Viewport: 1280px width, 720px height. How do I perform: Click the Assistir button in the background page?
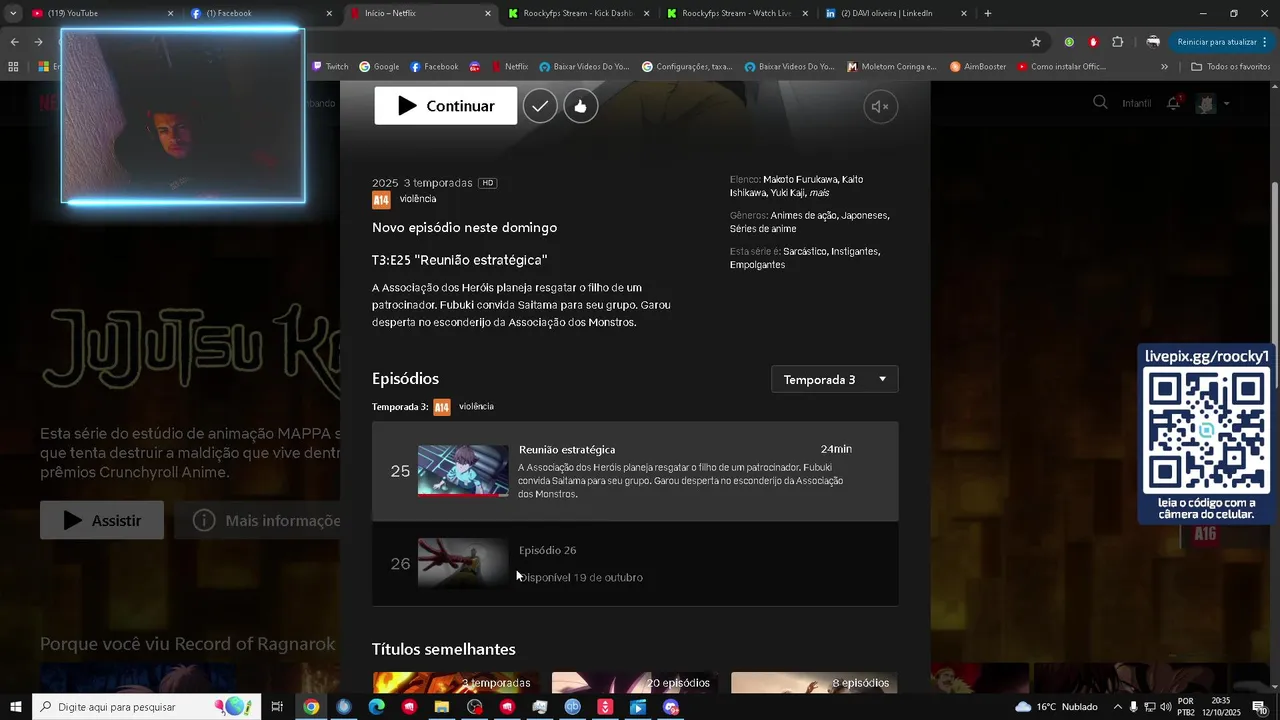tap(102, 520)
